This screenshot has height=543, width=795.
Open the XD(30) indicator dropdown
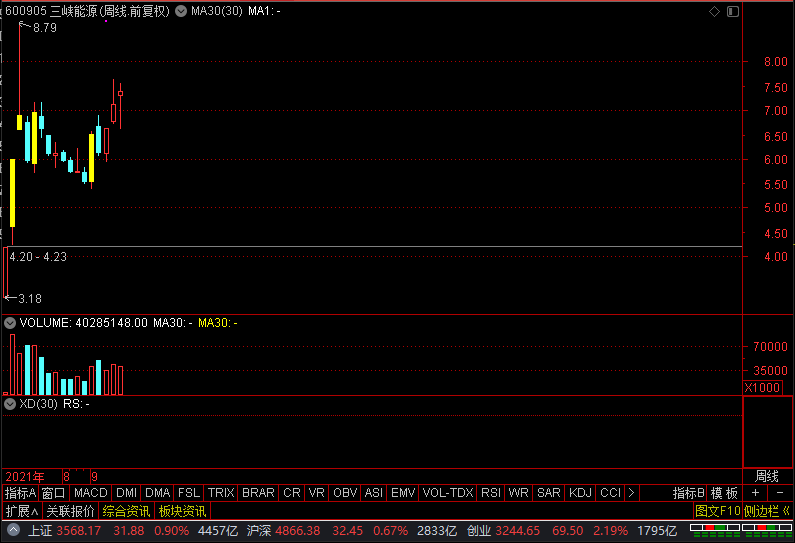tap(10, 404)
